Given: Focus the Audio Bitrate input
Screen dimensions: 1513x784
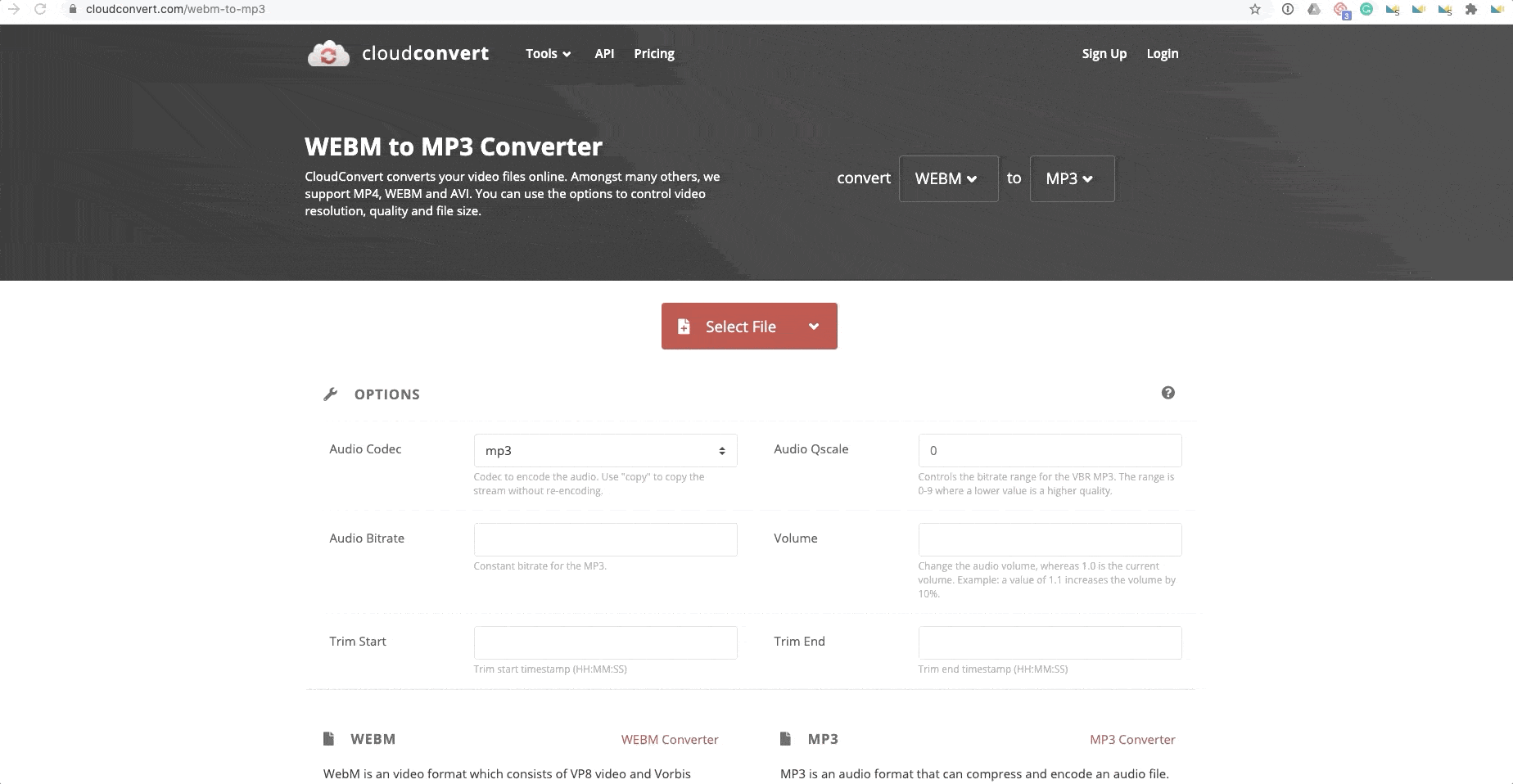Looking at the screenshot, I should pos(605,540).
